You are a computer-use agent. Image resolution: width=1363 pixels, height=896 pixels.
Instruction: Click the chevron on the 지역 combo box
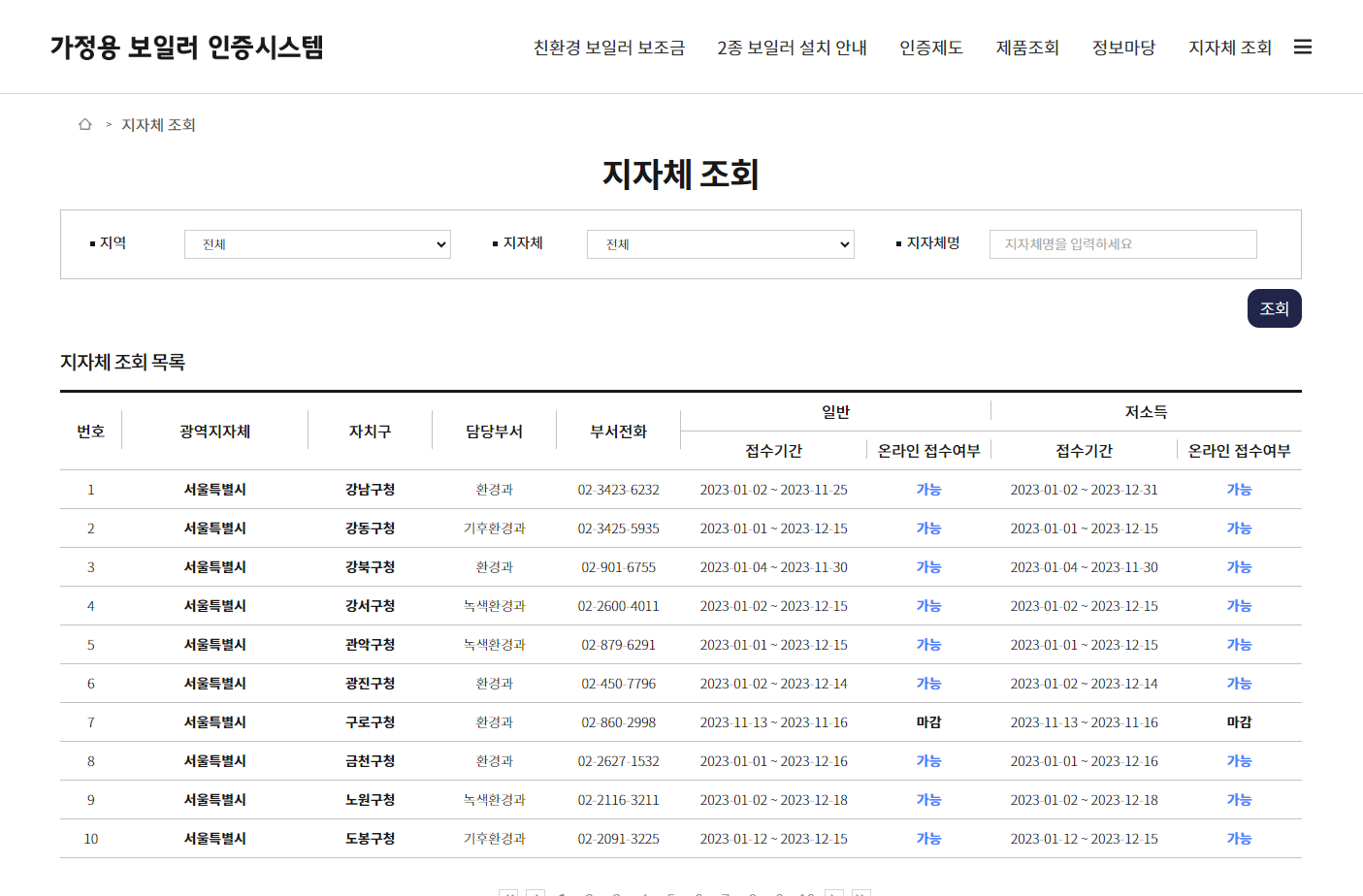(x=441, y=243)
